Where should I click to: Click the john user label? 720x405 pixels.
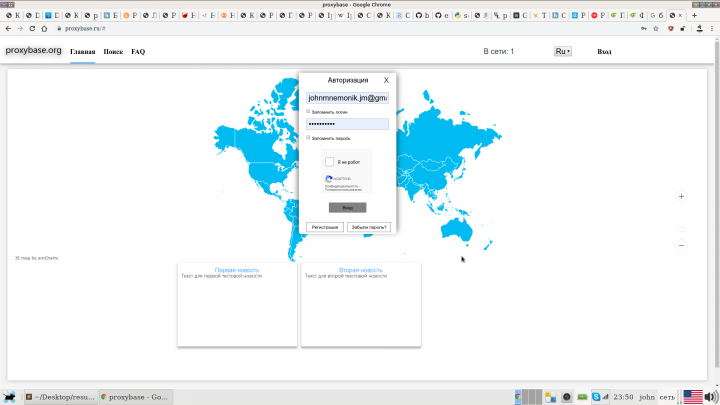click(x=647, y=397)
